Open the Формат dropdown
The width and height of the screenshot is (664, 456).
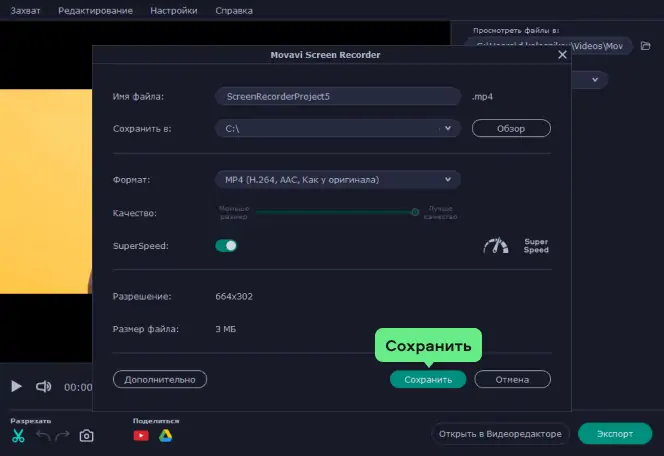point(338,180)
